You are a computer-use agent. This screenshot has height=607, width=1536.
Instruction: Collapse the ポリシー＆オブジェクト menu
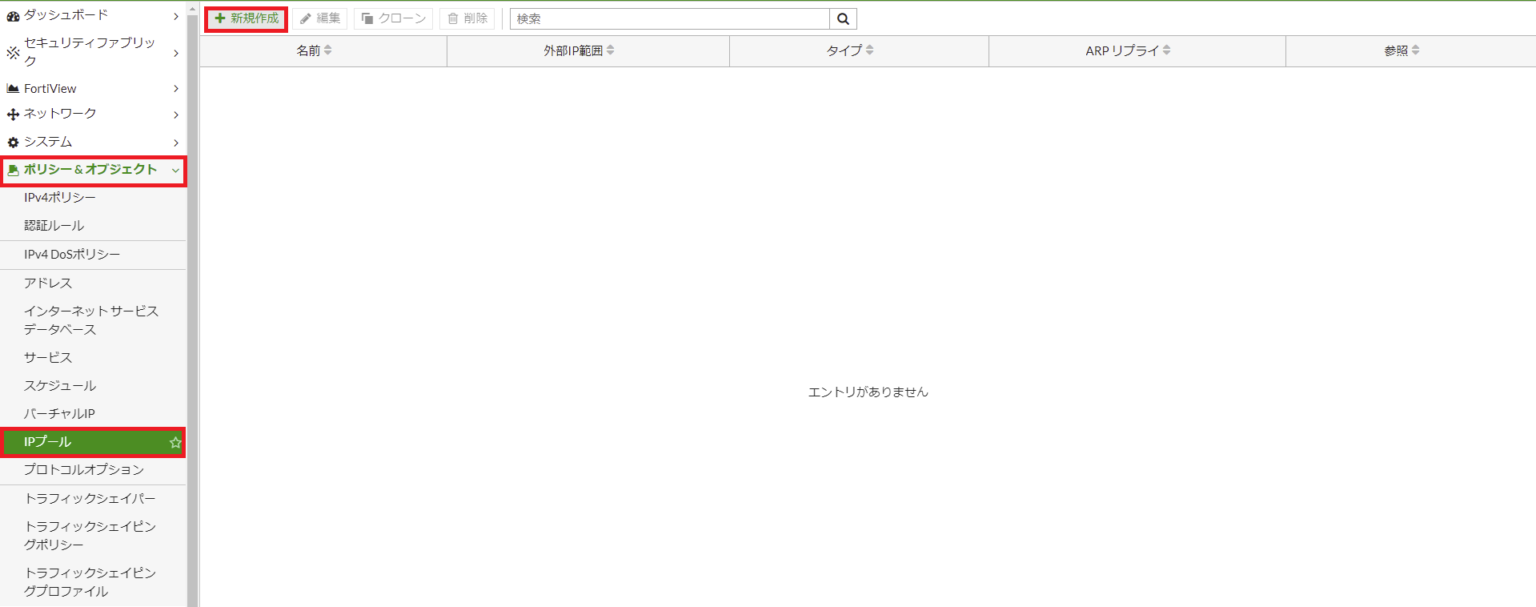tap(176, 171)
